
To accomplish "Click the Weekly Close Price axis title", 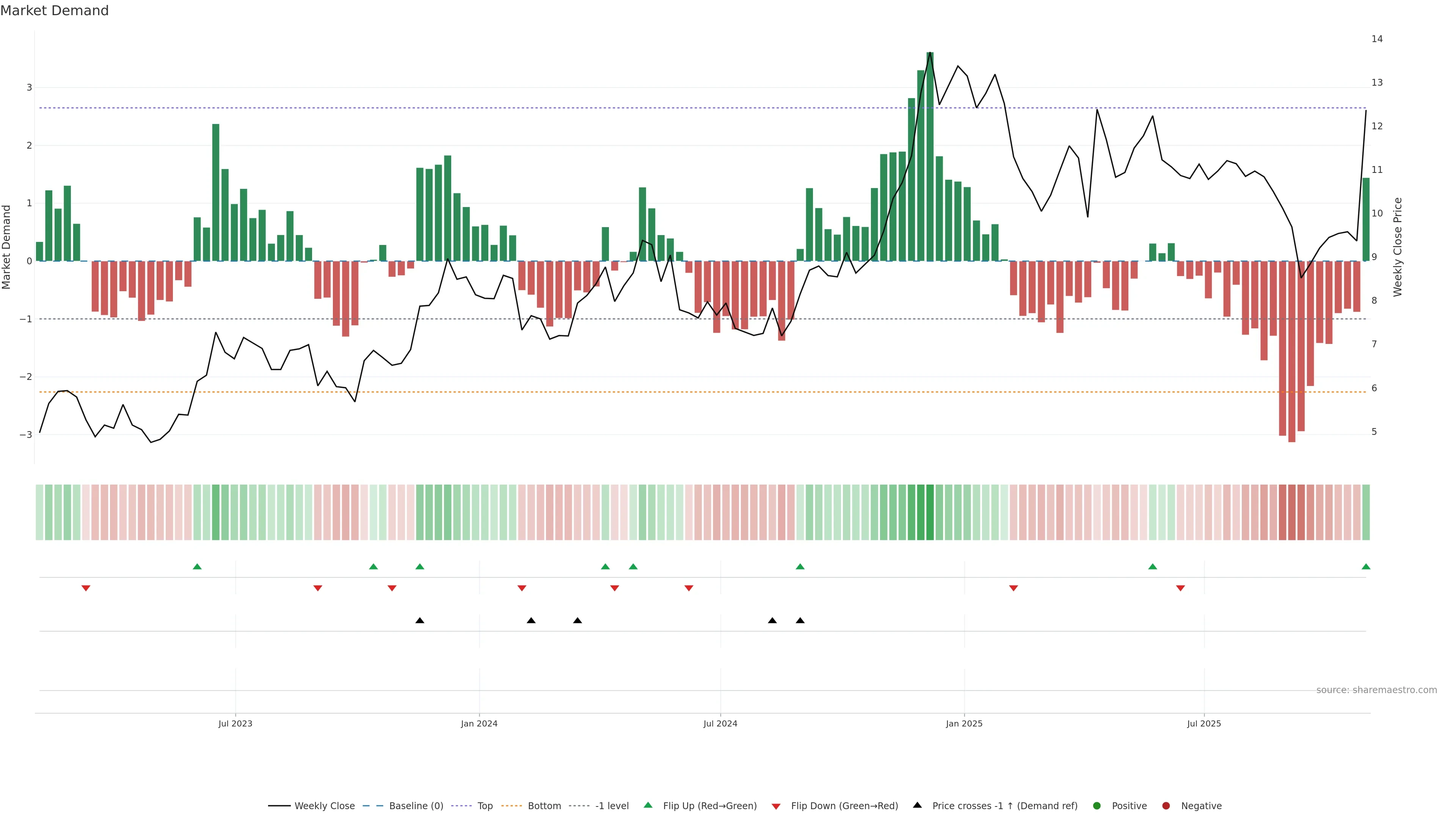I will coord(1398,247).
